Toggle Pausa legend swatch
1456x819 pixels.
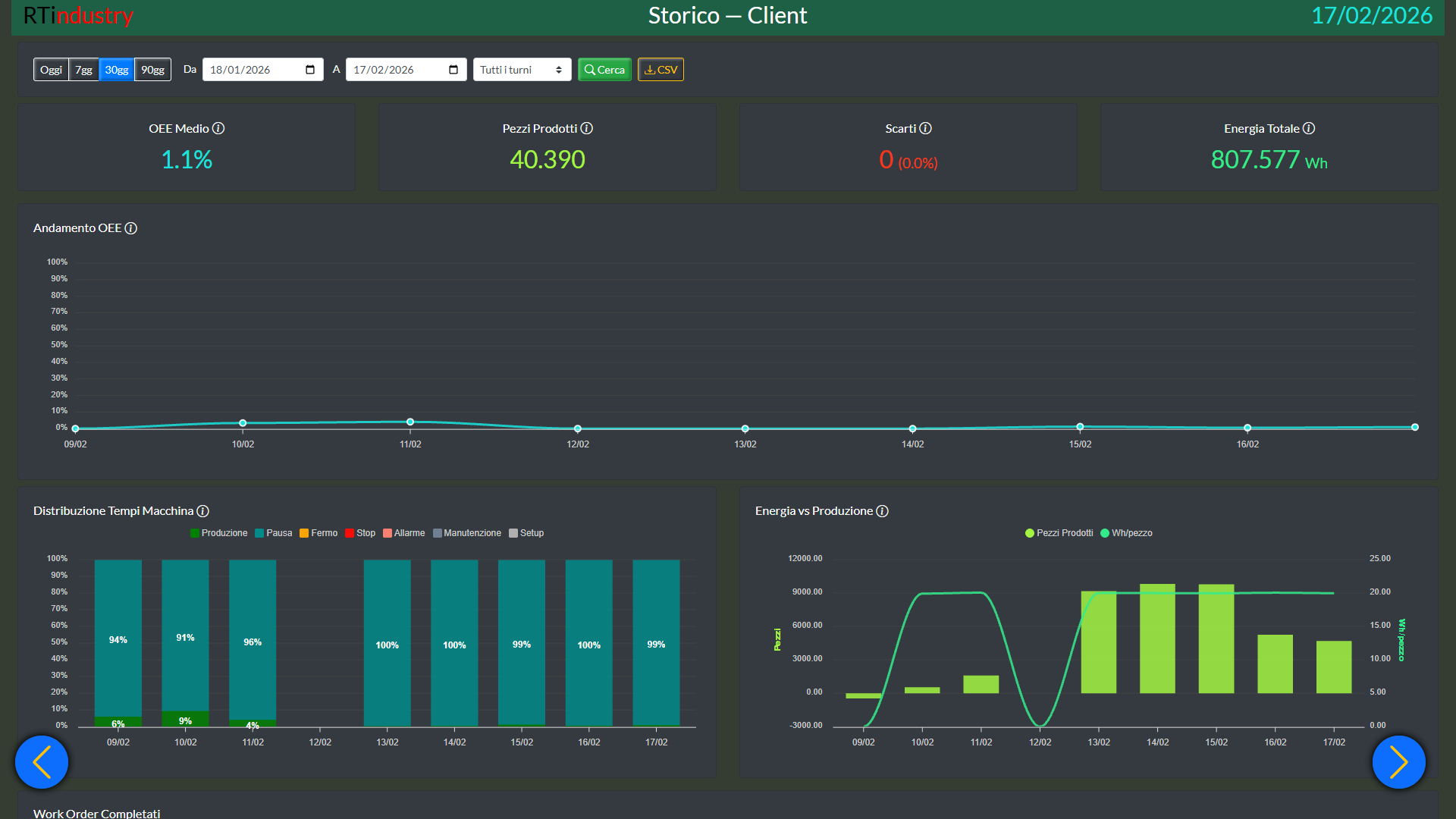259,533
